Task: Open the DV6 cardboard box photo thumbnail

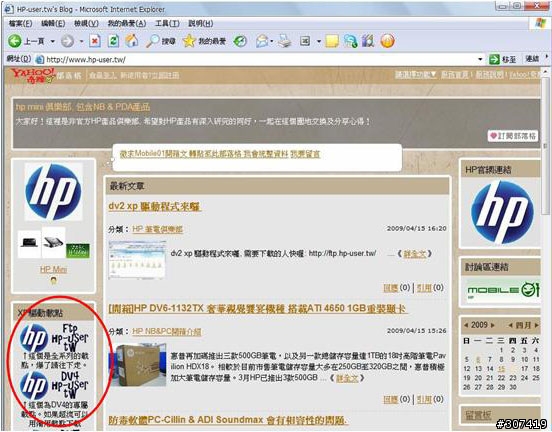Action: (x=137, y=365)
